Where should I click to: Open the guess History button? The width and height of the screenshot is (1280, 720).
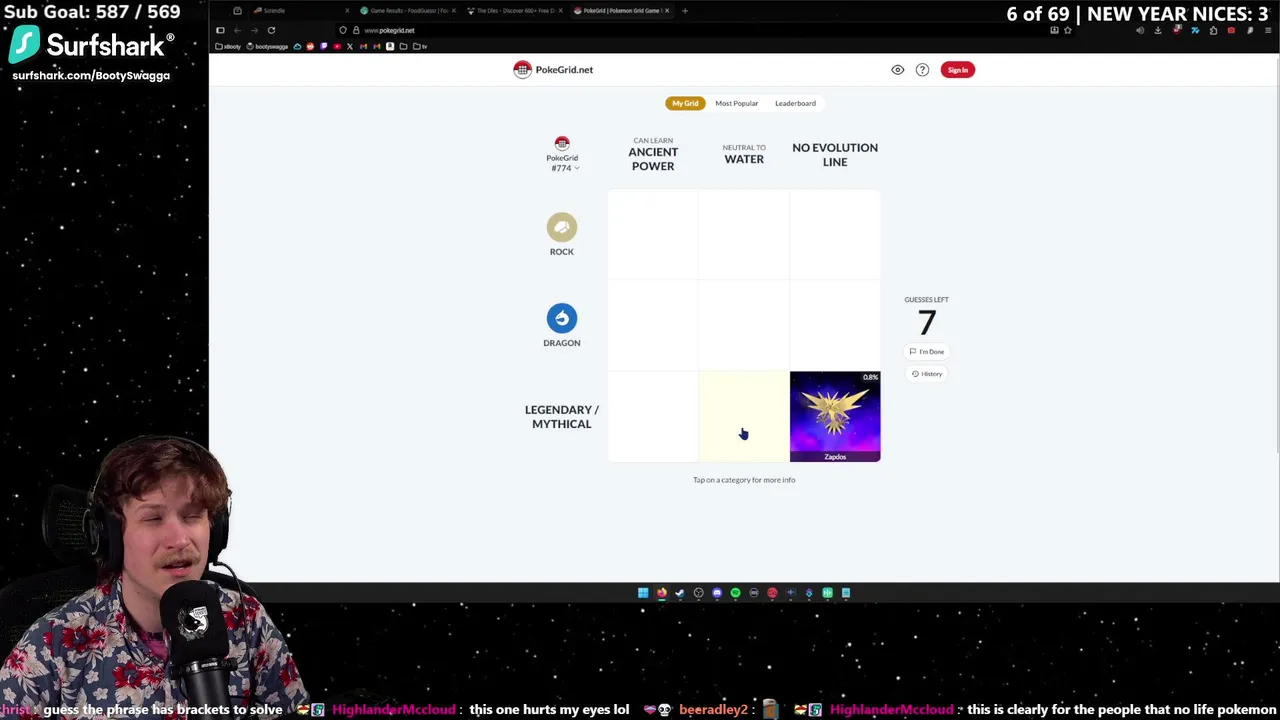point(927,373)
